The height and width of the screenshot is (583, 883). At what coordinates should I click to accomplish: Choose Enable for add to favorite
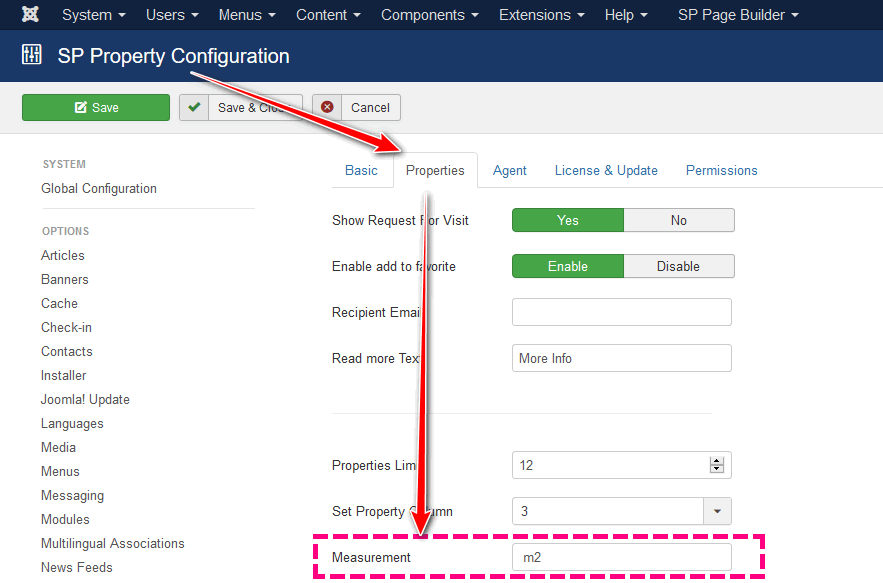tap(568, 266)
